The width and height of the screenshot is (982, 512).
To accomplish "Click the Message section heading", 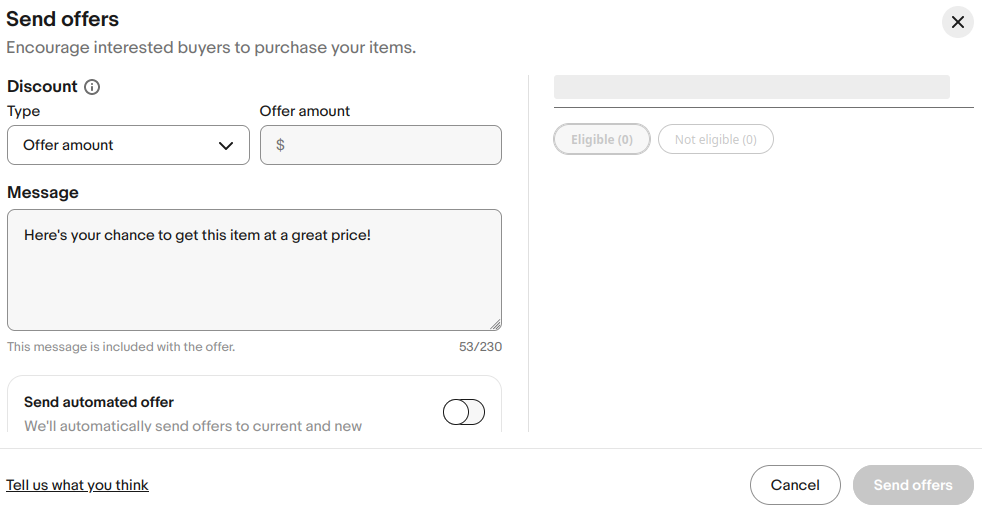I will (42, 192).
